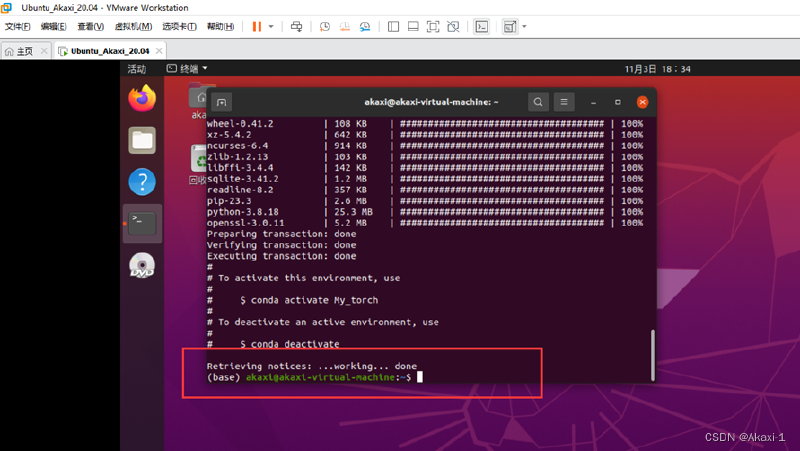
Task: Minimize the terminal window
Action: click(593, 103)
